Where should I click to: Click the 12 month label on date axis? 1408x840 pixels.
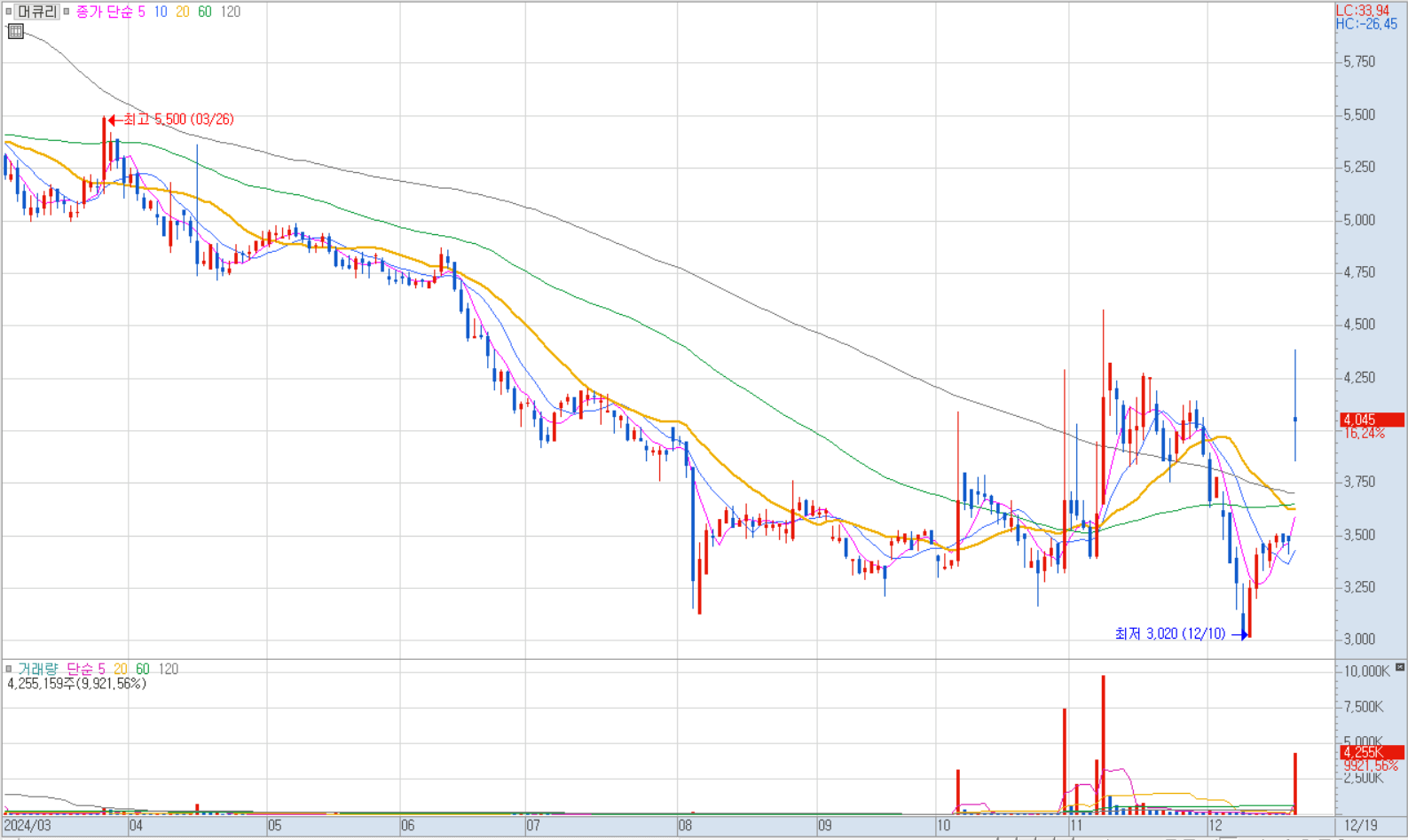(x=1215, y=826)
